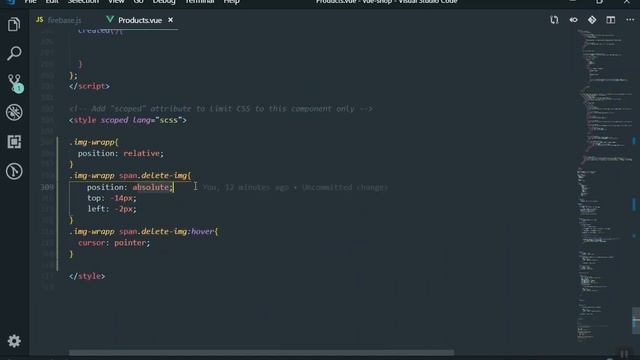The height and width of the screenshot is (360, 640).
Task: Open the More Actions ellipsis menu
Action: pyautogui.click(x=630, y=20)
